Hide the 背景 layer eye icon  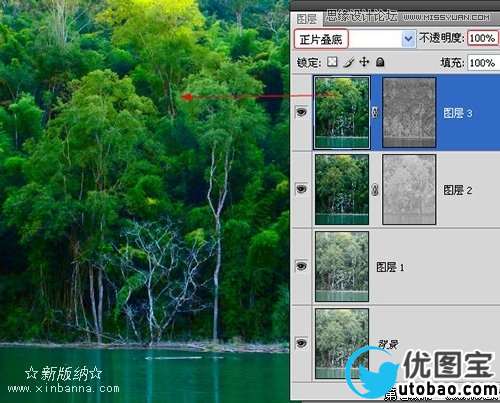301,343
